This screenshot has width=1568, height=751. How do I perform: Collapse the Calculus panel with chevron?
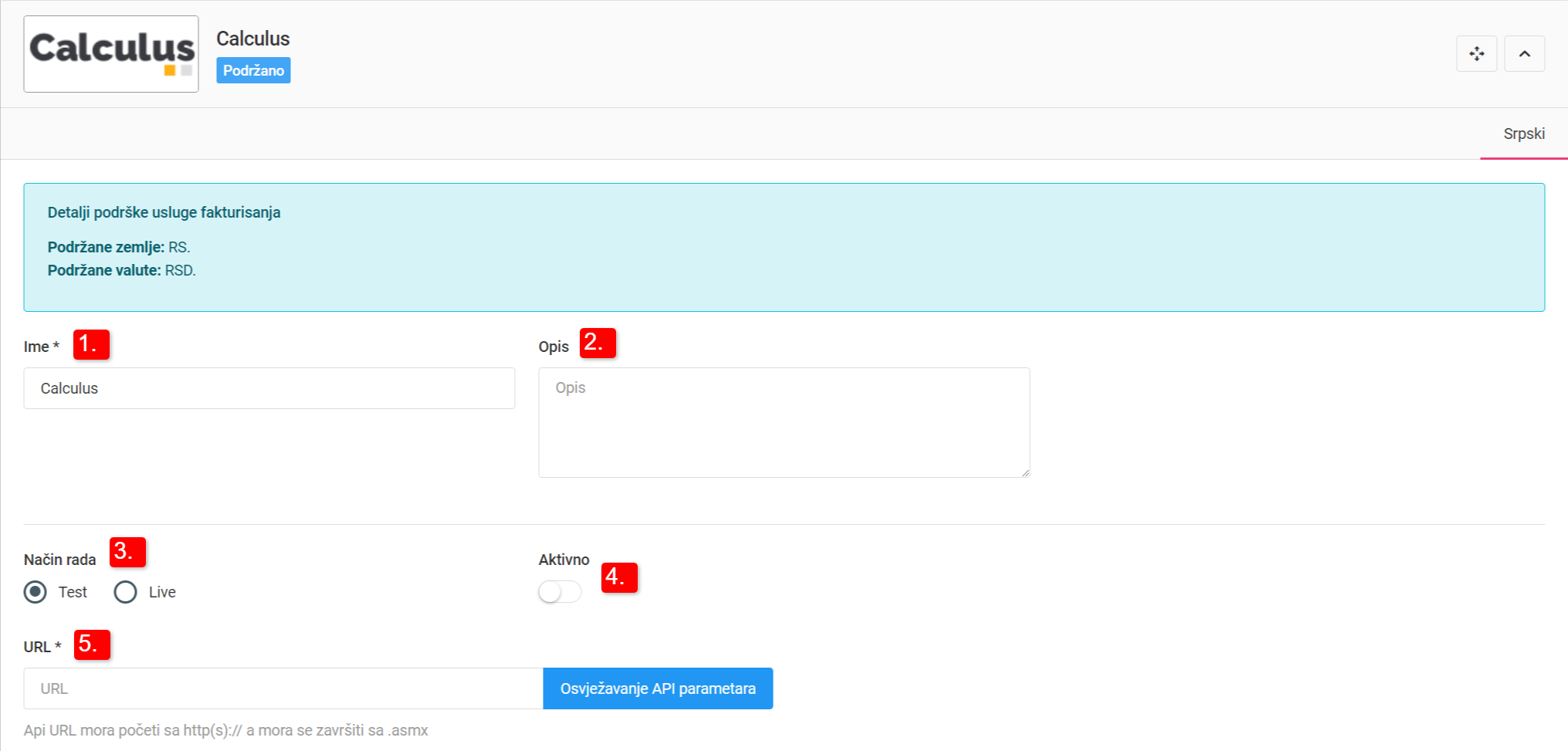pyautogui.click(x=1524, y=54)
